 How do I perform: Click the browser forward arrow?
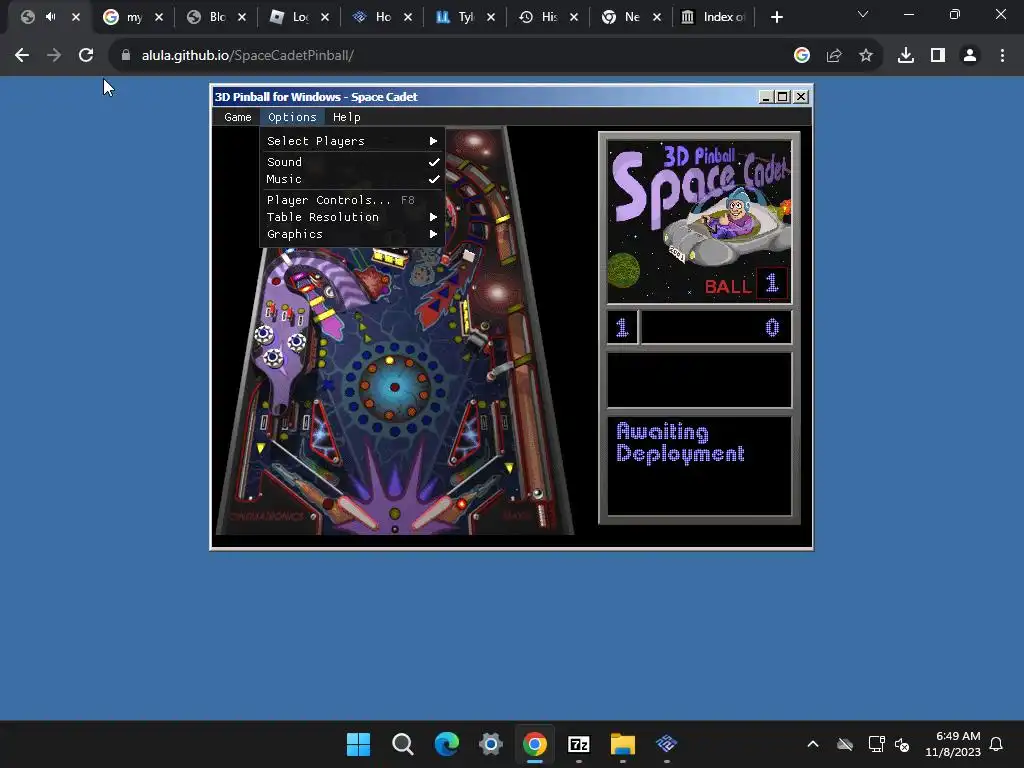(54, 56)
